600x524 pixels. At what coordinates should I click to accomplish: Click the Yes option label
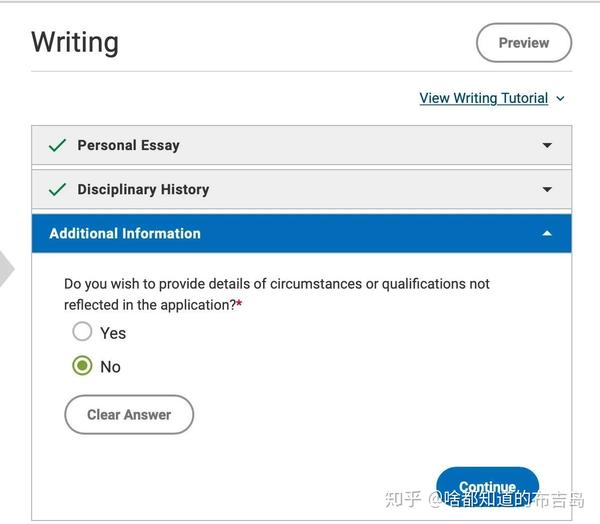(113, 333)
